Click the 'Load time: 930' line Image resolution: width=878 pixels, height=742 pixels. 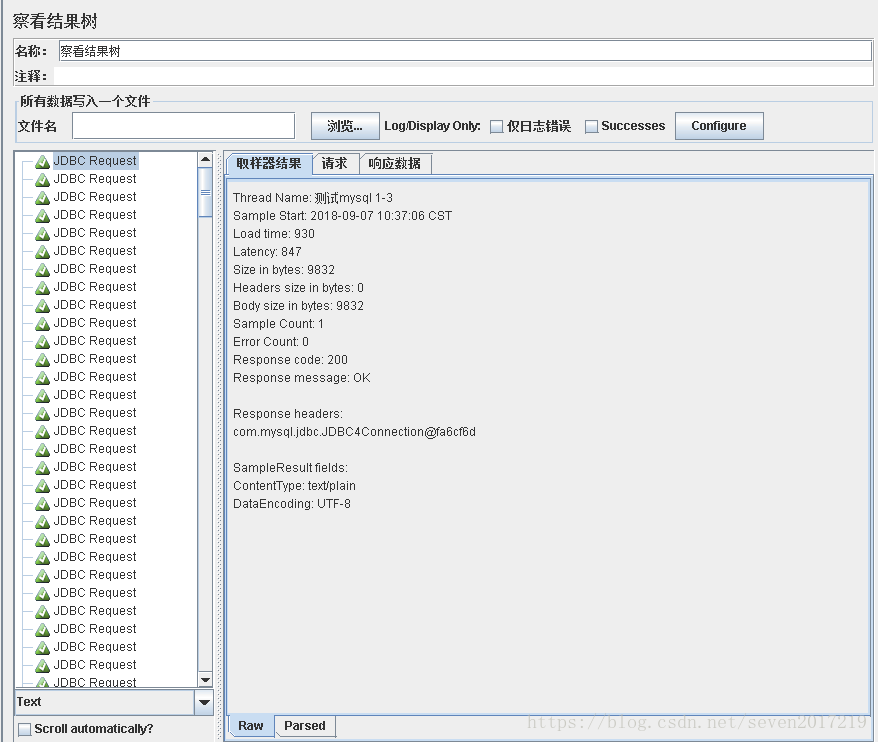coord(274,234)
